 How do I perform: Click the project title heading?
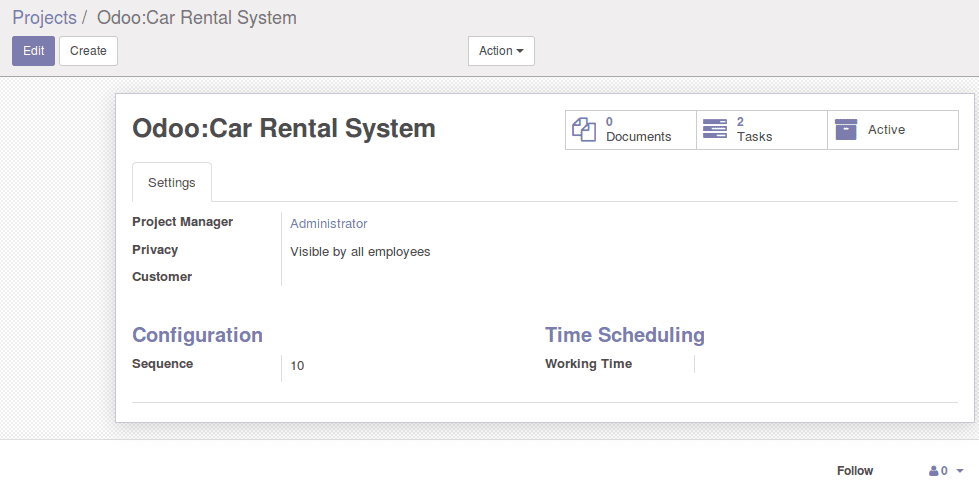pos(283,128)
